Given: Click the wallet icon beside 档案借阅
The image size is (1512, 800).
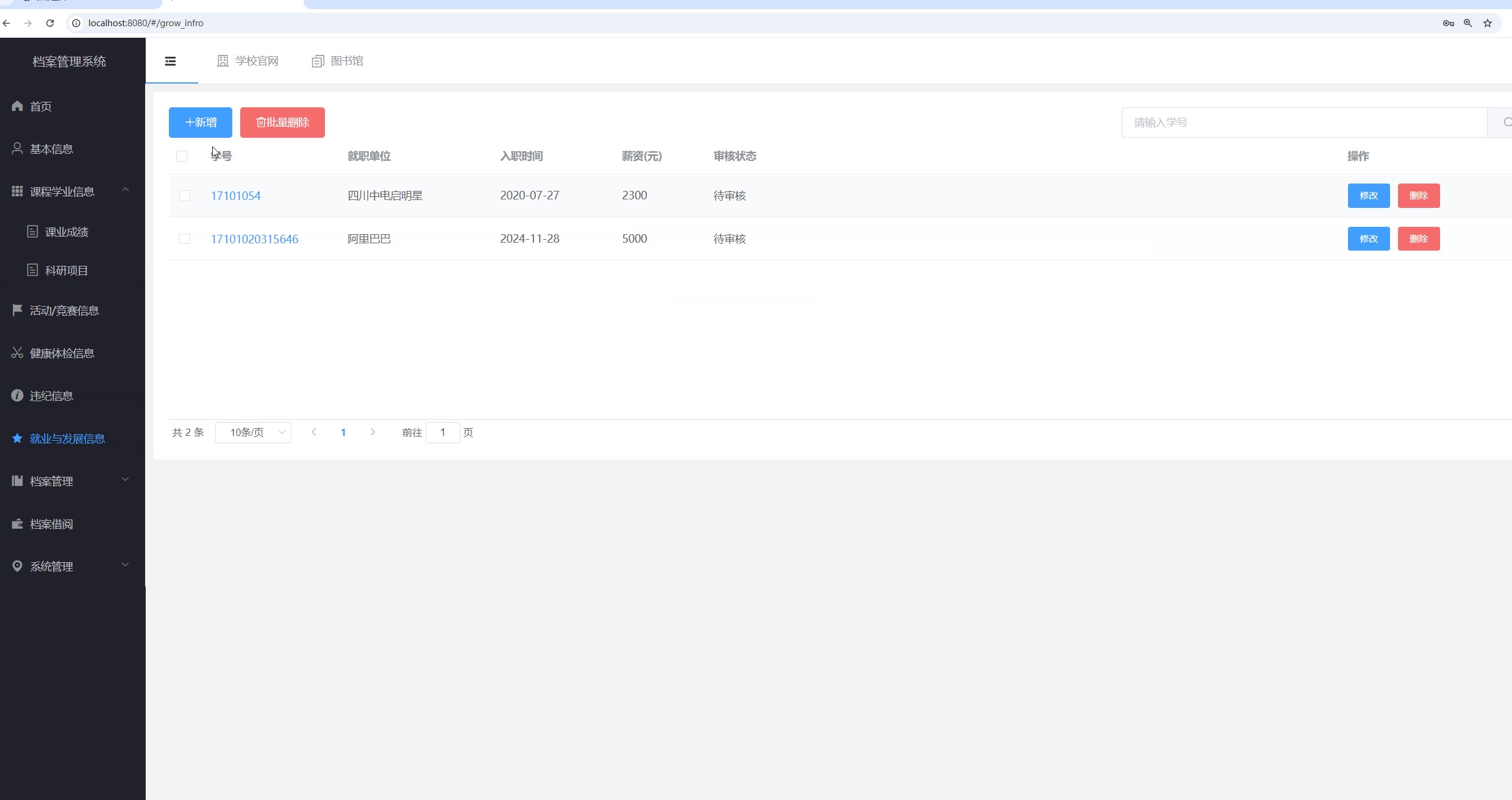Looking at the screenshot, I should tap(17, 524).
